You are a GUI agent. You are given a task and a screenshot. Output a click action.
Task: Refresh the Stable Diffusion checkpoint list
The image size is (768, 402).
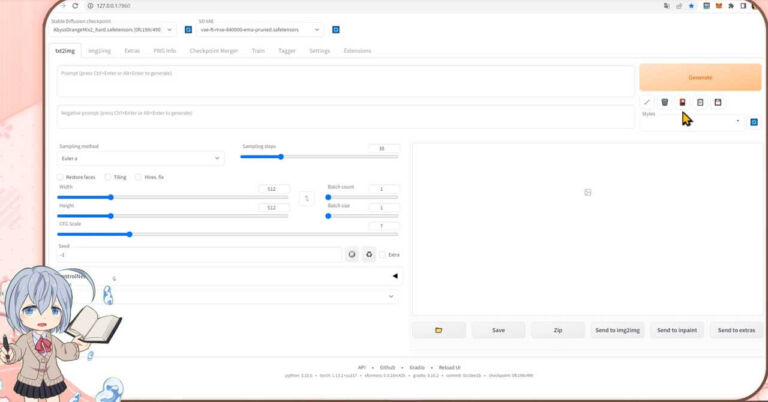click(x=188, y=30)
